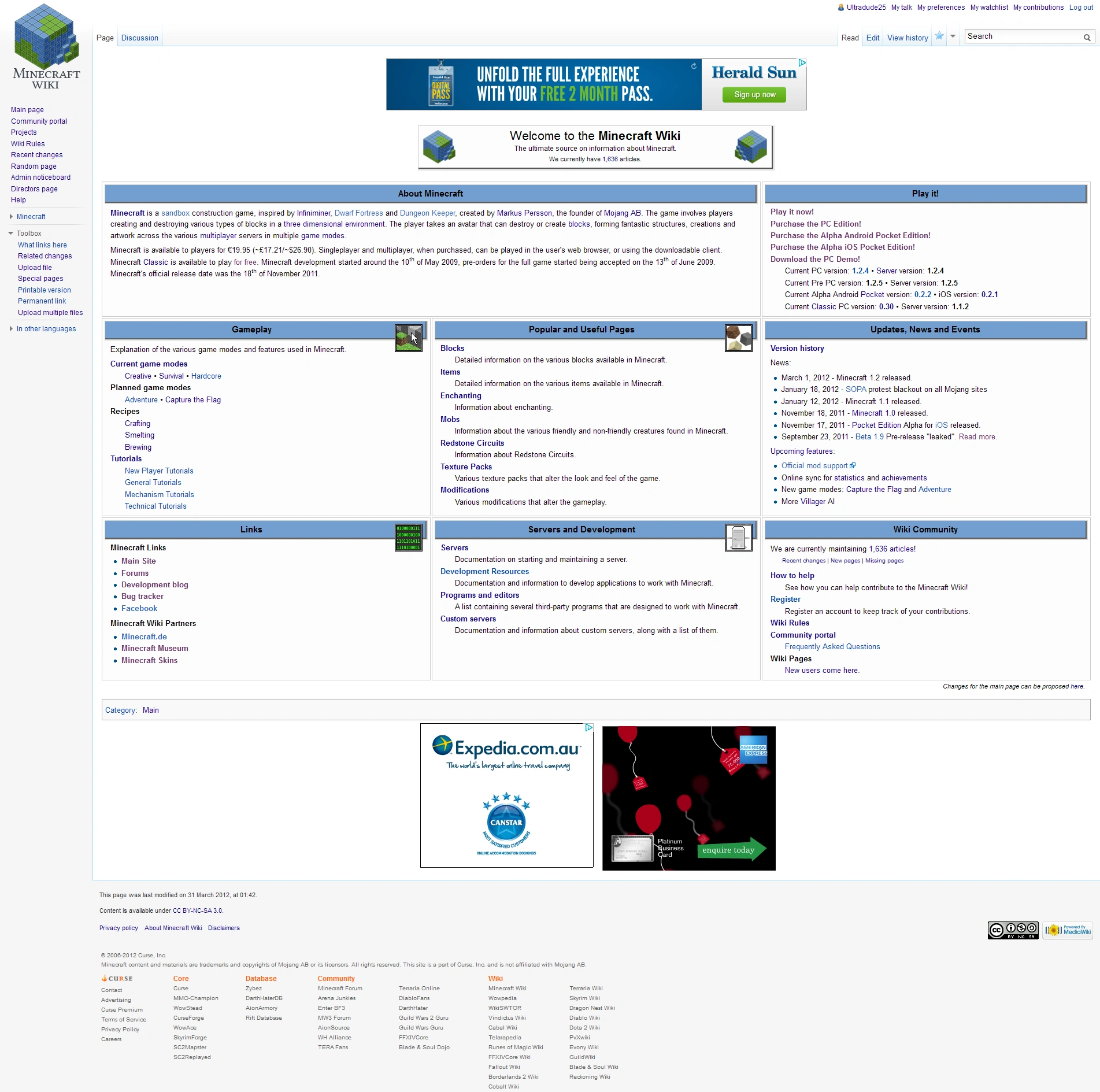The height and width of the screenshot is (1092, 1100).
Task: Click the Log out link
Action: coord(1082,8)
